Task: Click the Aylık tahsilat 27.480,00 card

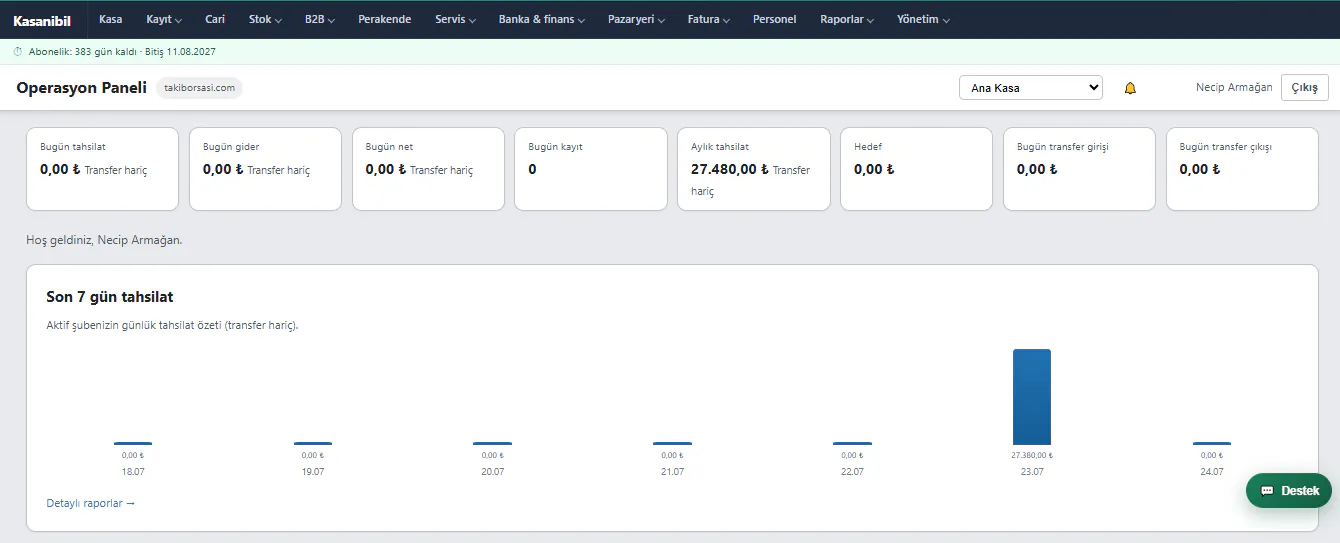Action: [x=754, y=169]
